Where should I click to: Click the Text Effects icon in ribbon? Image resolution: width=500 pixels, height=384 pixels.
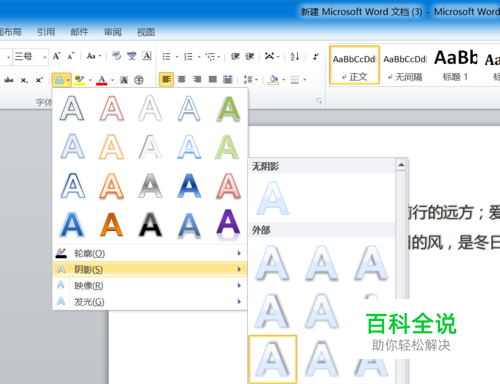(59, 80)
